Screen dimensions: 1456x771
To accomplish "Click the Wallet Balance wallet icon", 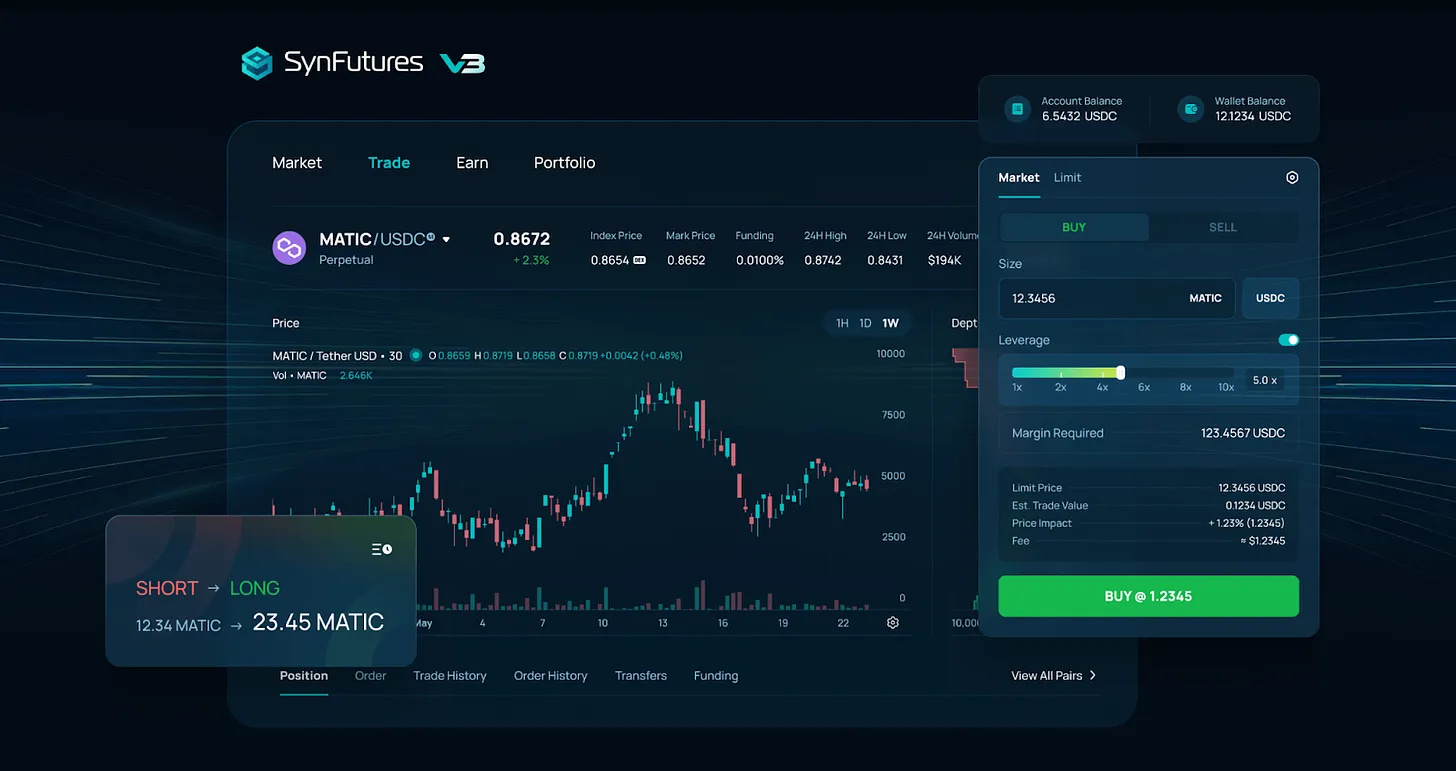I will (1191, 108).
